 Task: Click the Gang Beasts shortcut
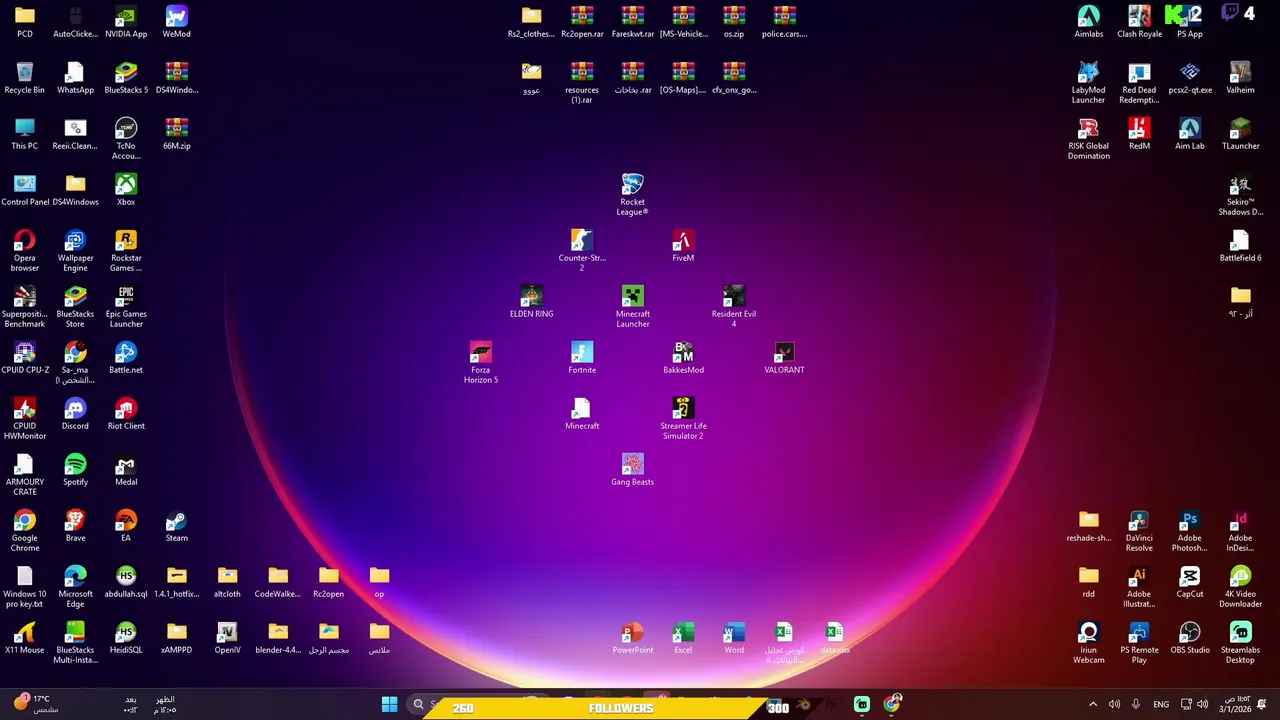[x=632, y=470]
